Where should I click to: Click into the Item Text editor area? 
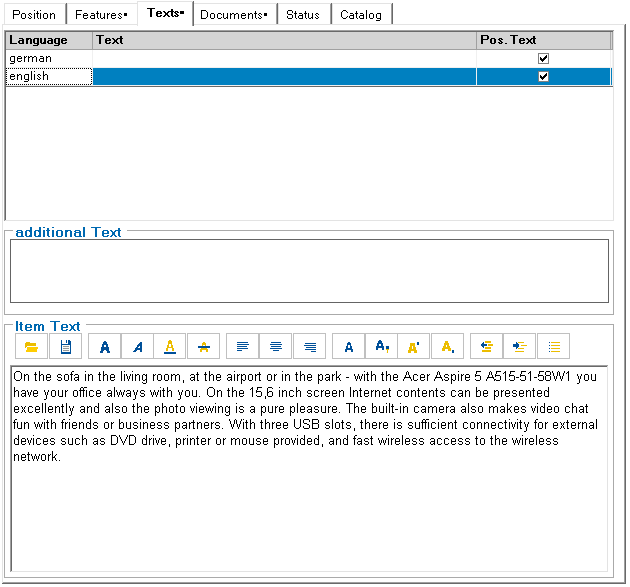click(309, 468)
